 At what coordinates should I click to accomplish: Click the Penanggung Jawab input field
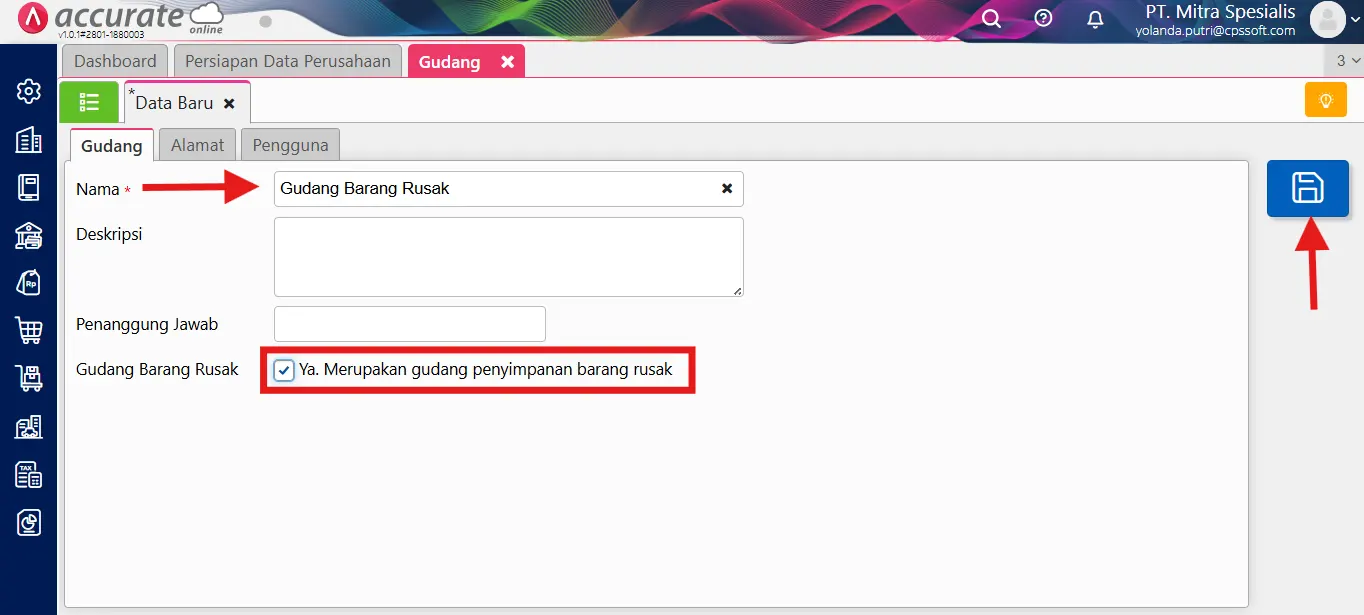tap(410, 324)
